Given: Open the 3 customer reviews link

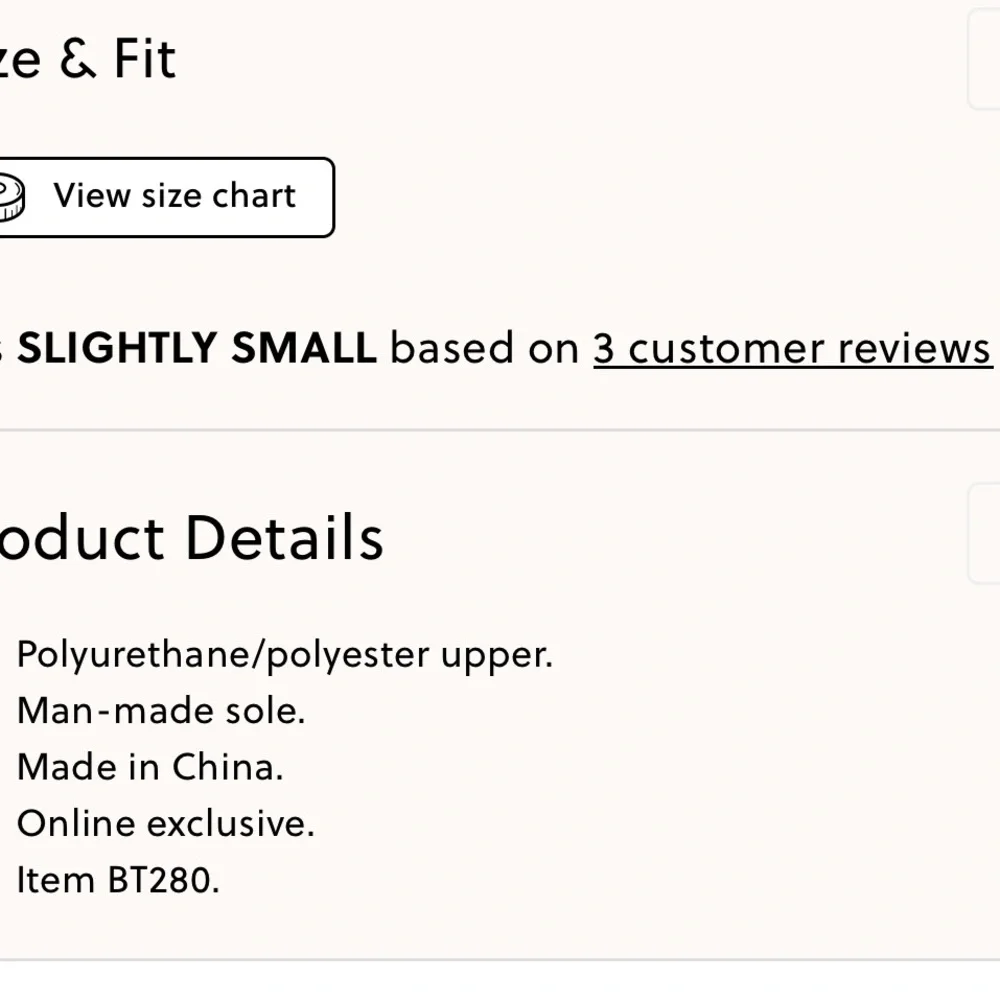Looking at the screenshot, I should 792,348.
